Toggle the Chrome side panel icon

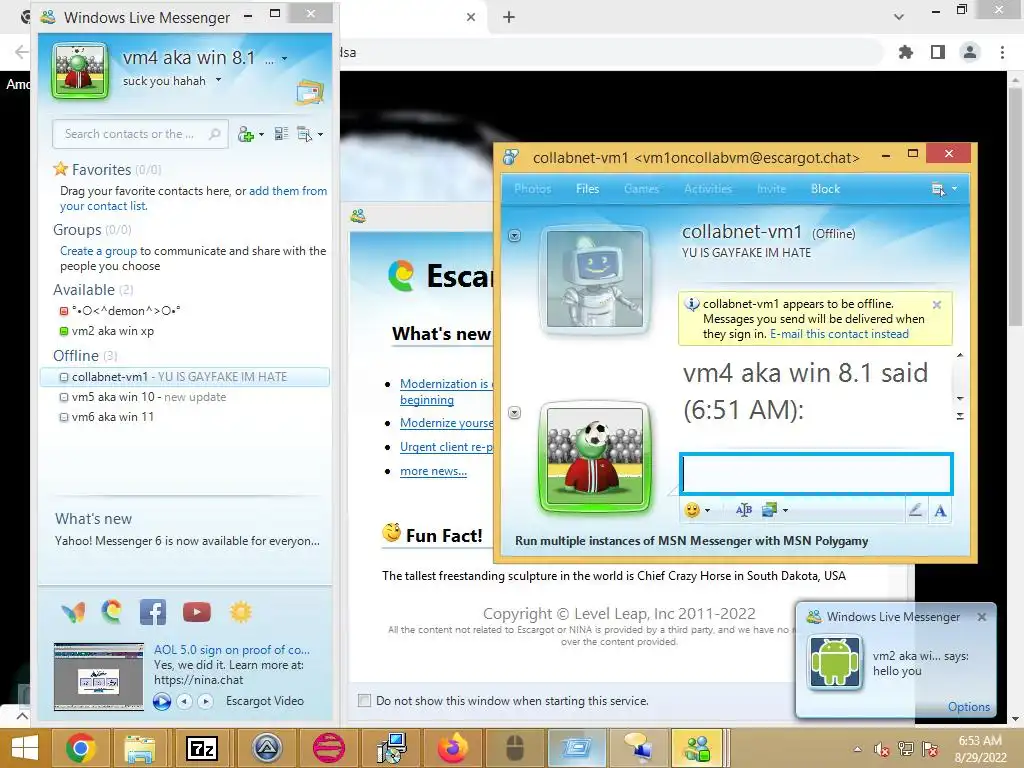click(x=938, y=52)
